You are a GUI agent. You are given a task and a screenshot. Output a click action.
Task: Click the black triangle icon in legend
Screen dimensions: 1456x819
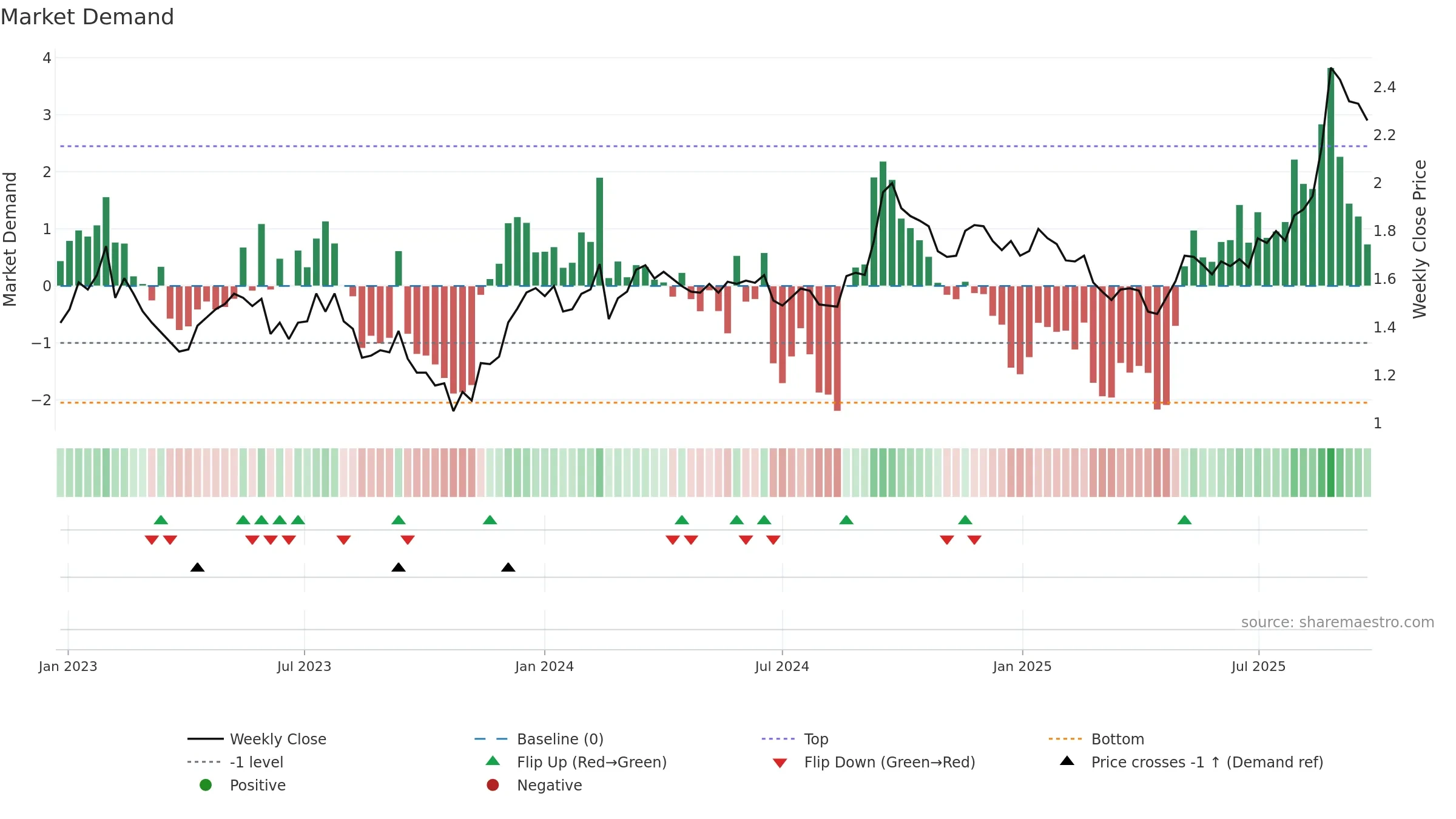click(x=1067, y=761)
